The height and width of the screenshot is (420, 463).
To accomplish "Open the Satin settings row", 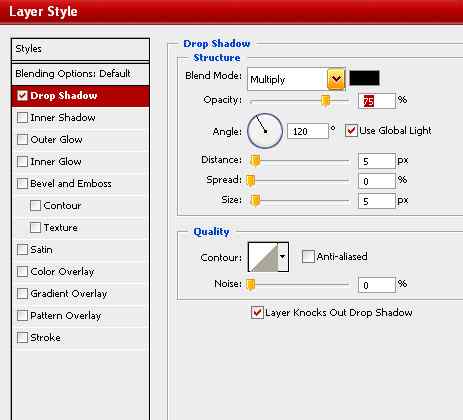I will 80,250.
